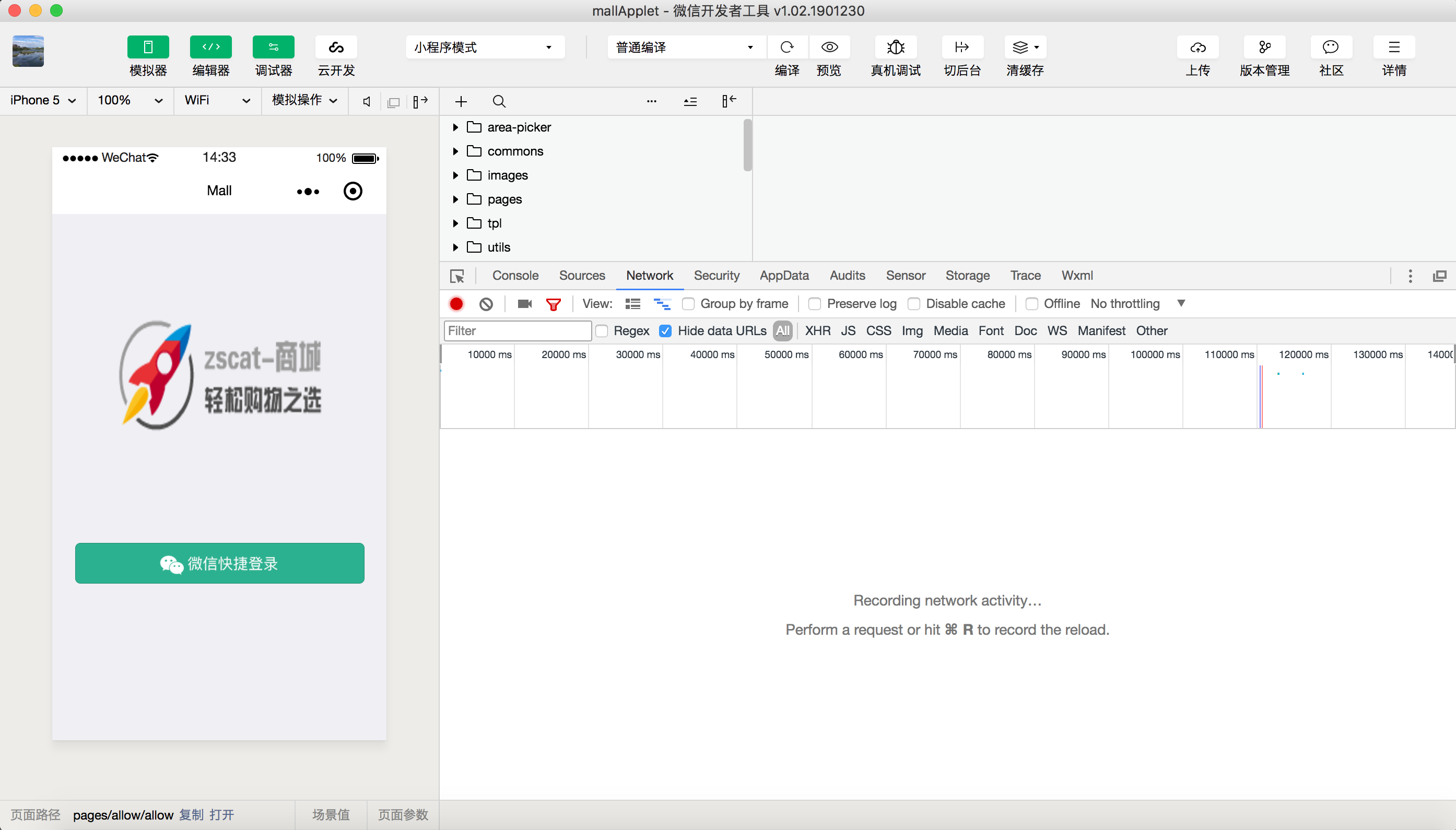Screen dimensions: 1456x830
Task: Expand the pages folder in file tree
Action: (455, 199)
